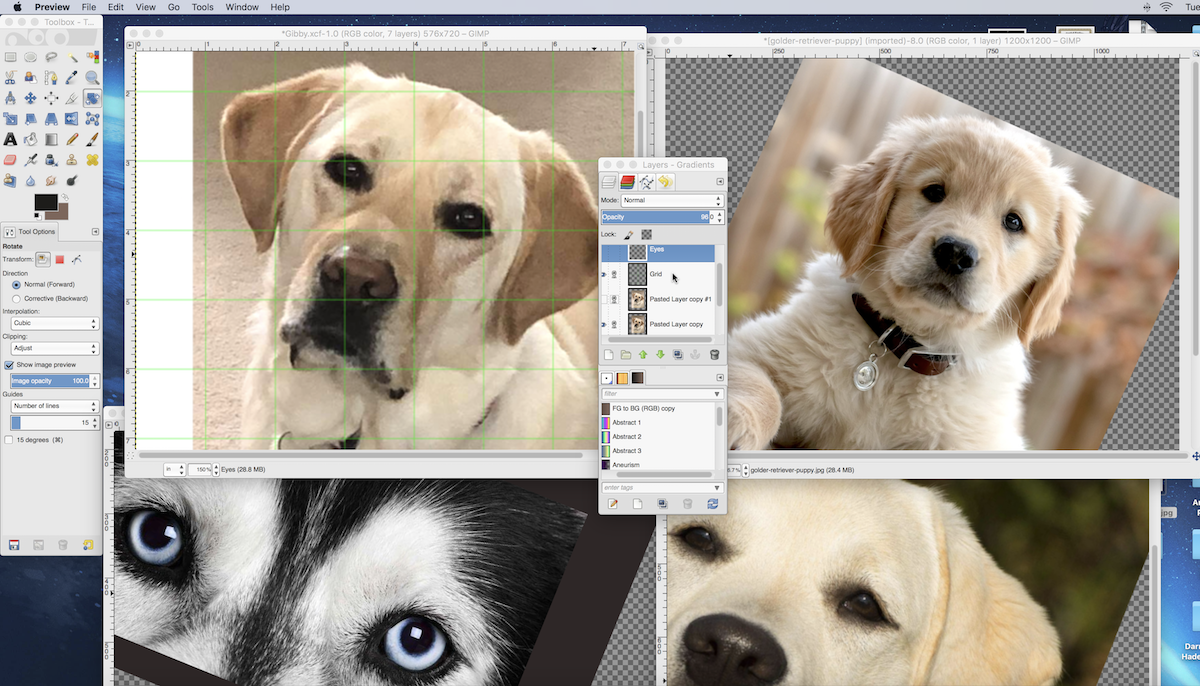Create a new layer in Layers panel
The height and width of the screenshot is (686, 1200).
609,354
